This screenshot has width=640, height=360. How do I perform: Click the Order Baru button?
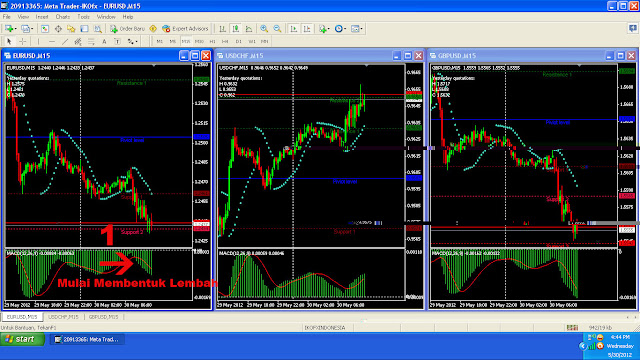(x=127, y=29)
